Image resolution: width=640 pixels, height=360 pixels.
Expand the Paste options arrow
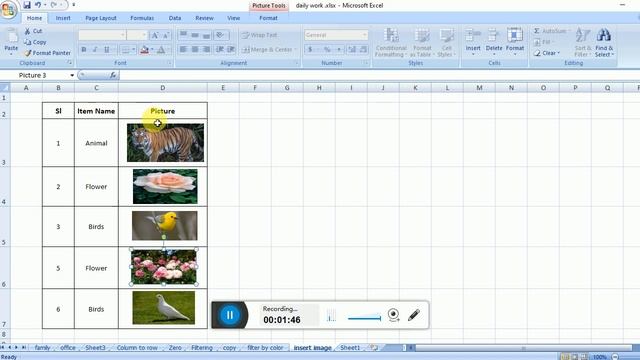[x=11, y=53]
